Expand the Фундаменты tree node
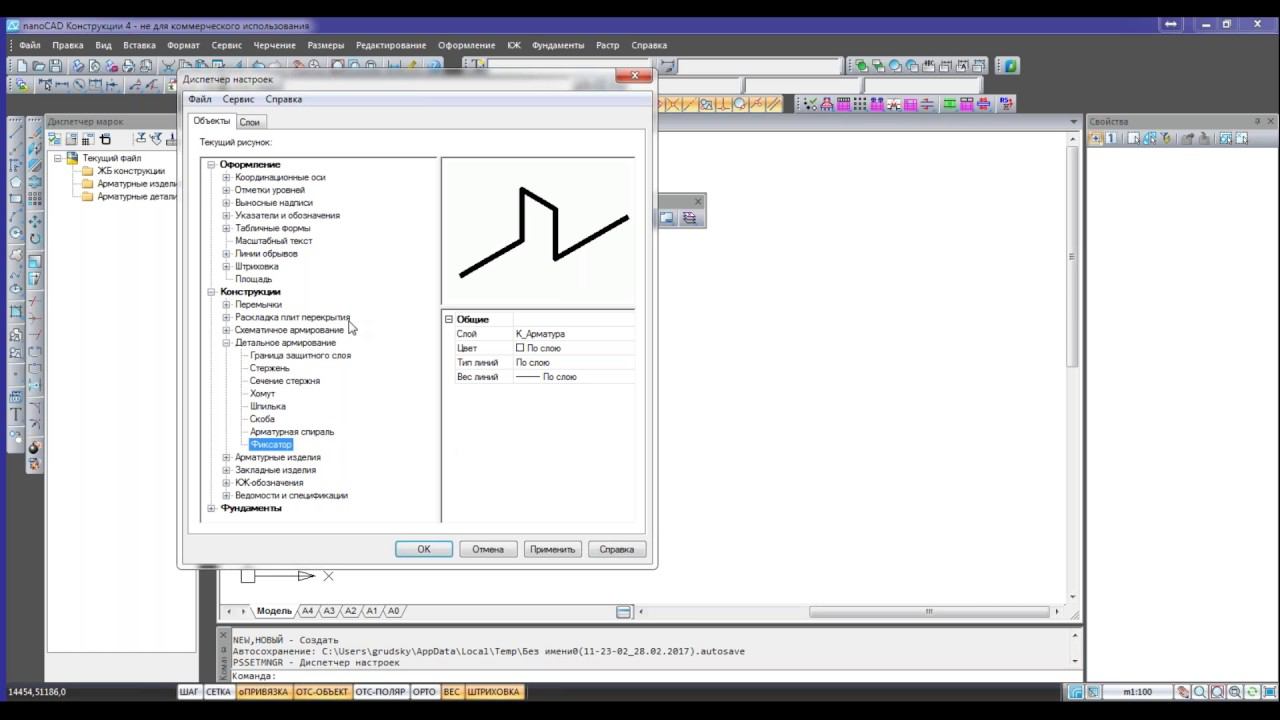 point(212,508)
